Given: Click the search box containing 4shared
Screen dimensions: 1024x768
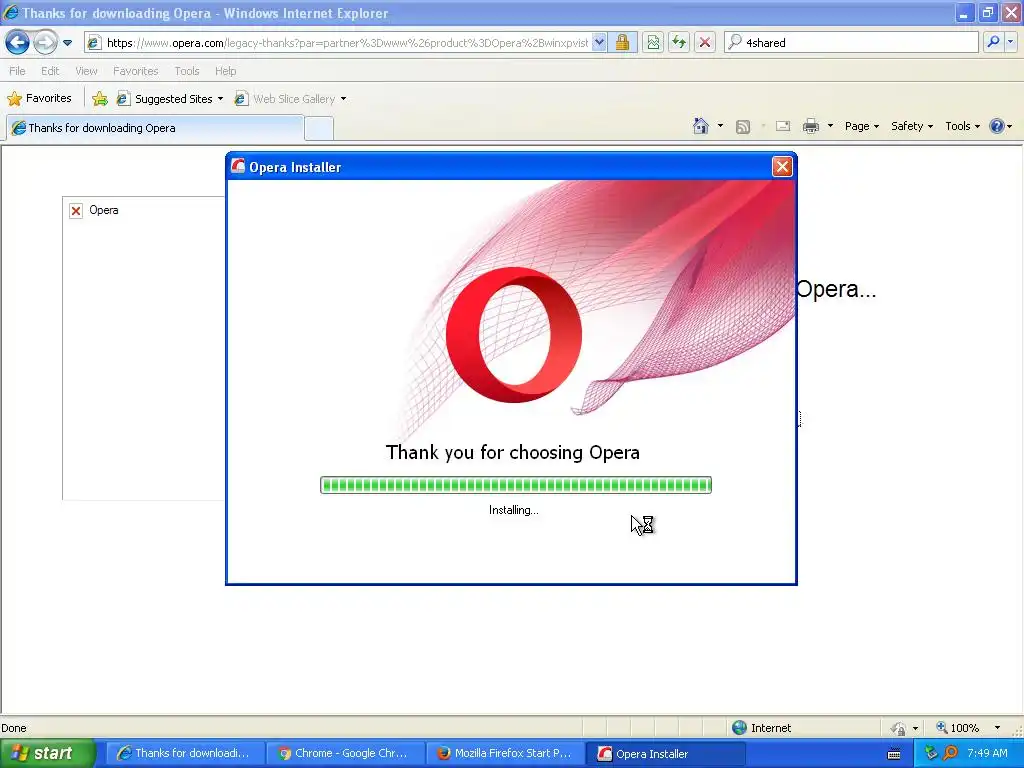Looking at the screenshot, I should point(852,43).
